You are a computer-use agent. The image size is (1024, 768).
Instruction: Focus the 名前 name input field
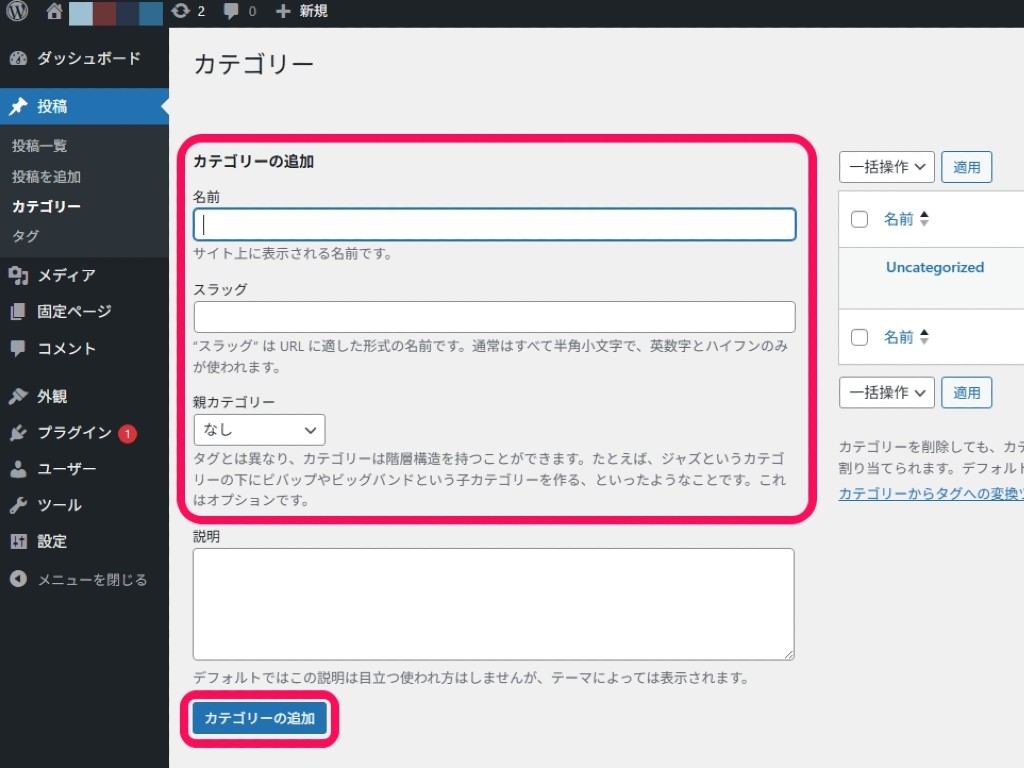[x=494, y=225]
